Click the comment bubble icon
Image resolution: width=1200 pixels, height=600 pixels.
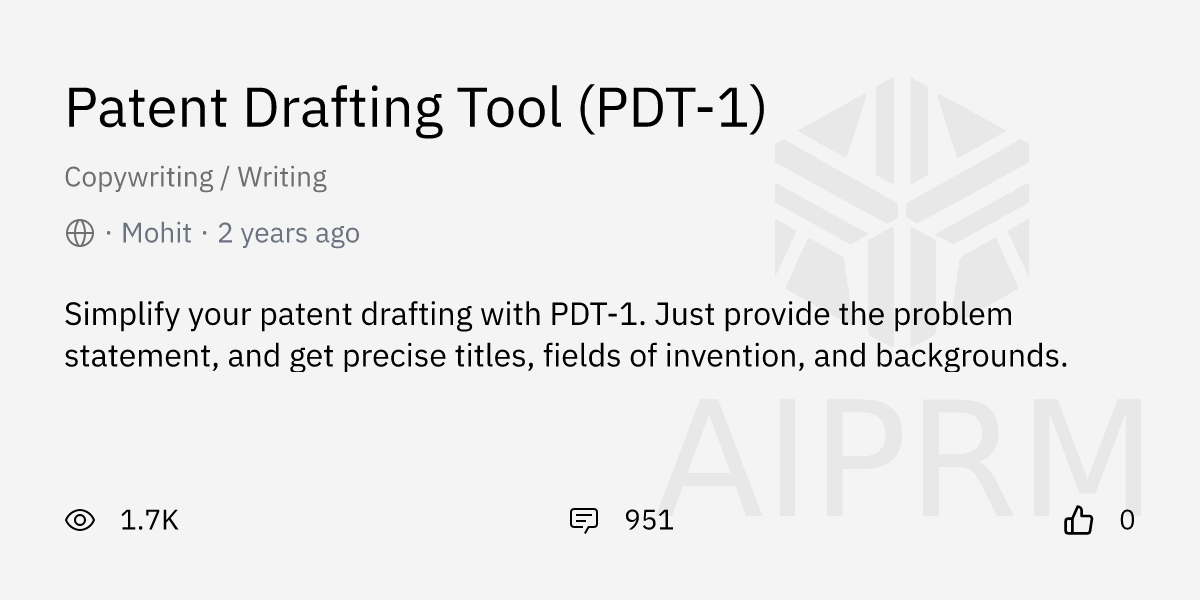click(x=583, y=520)
